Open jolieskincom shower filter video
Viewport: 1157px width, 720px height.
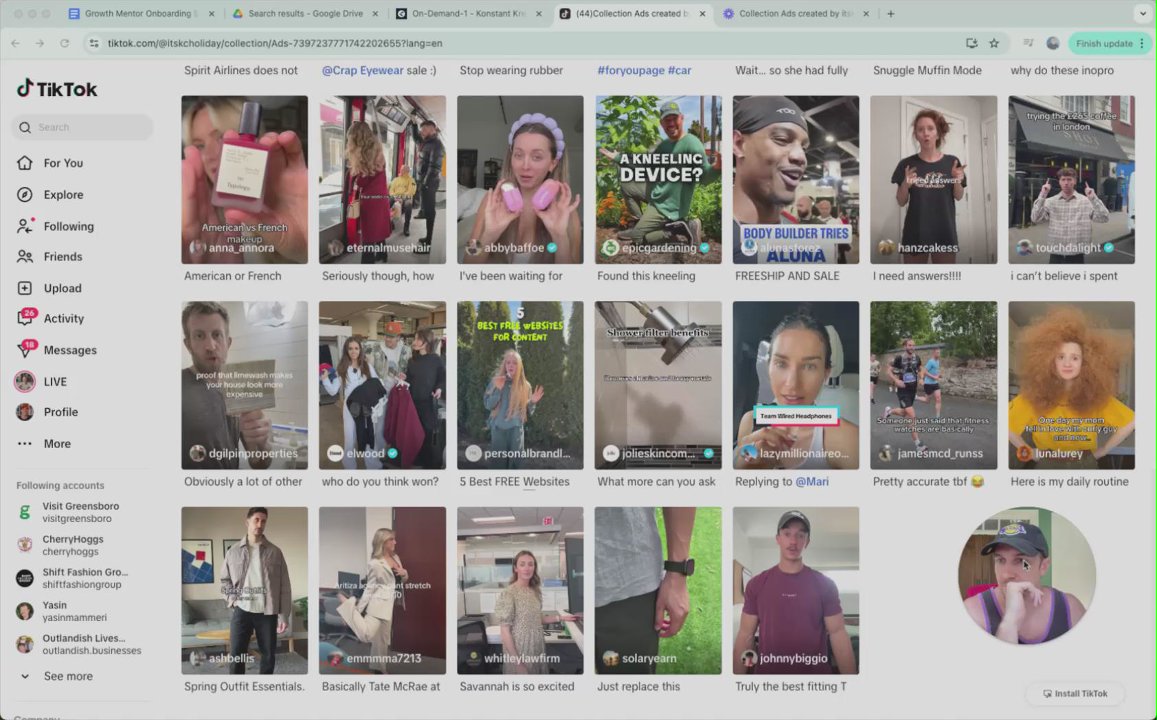coord(658,385)
